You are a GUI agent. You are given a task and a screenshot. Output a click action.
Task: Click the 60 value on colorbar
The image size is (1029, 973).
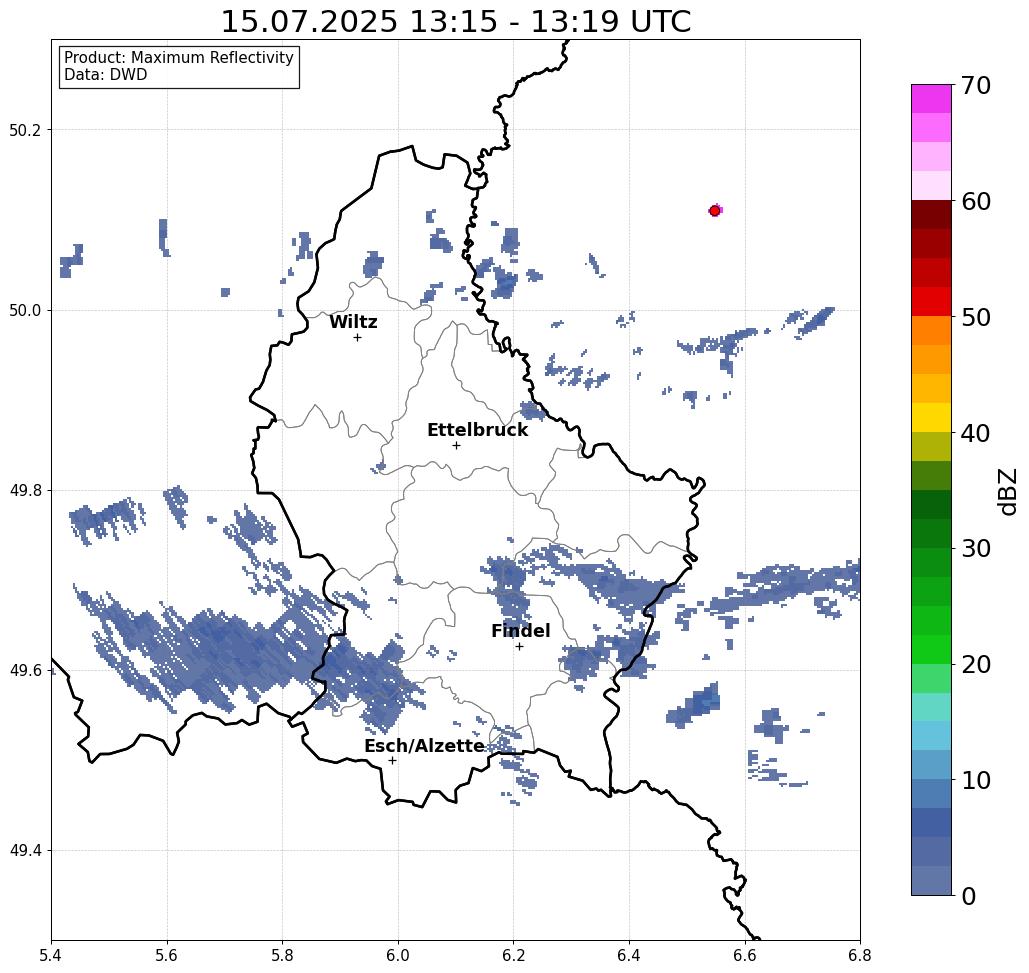(976, 201)
